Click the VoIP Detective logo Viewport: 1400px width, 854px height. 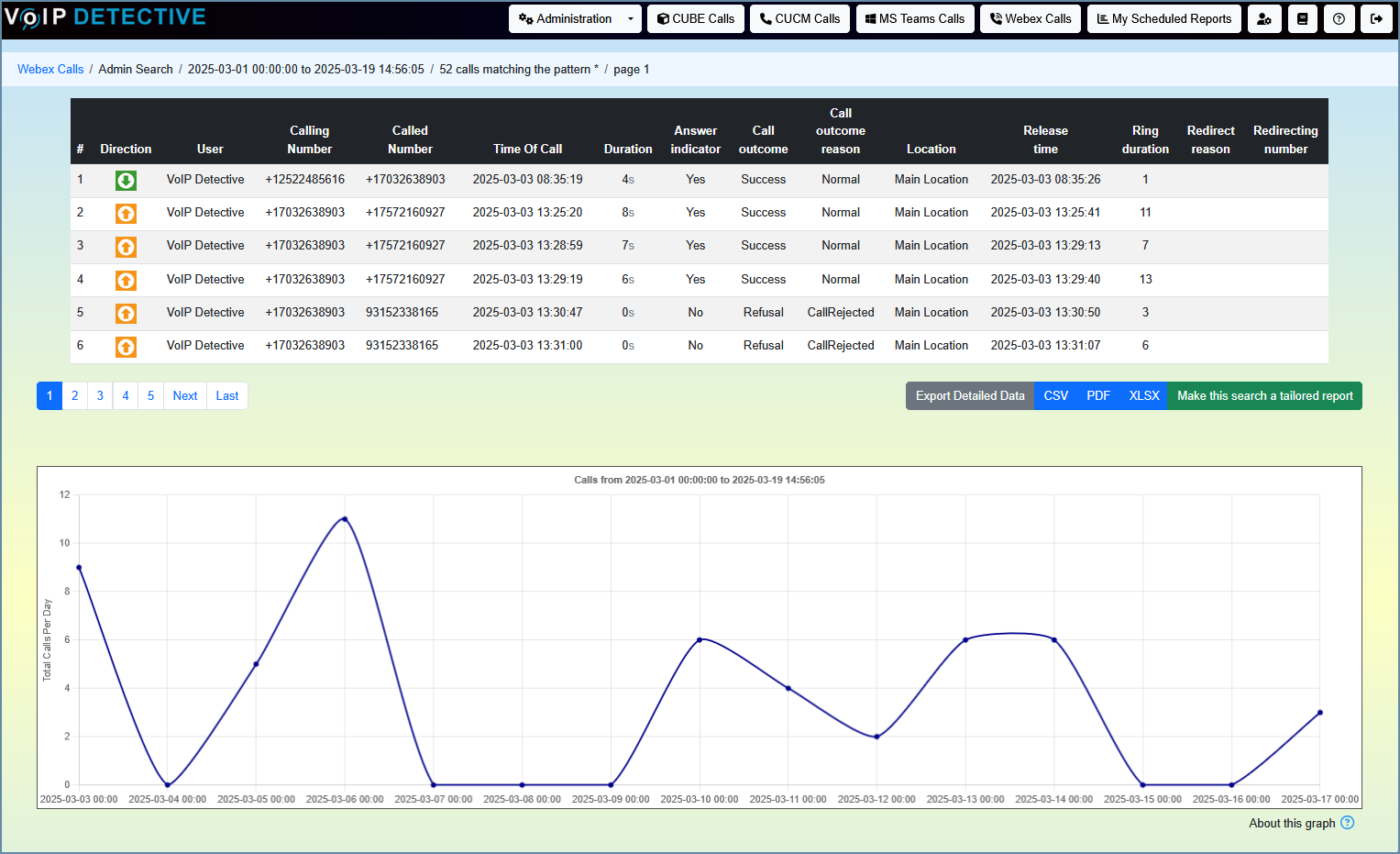(105, 17)
